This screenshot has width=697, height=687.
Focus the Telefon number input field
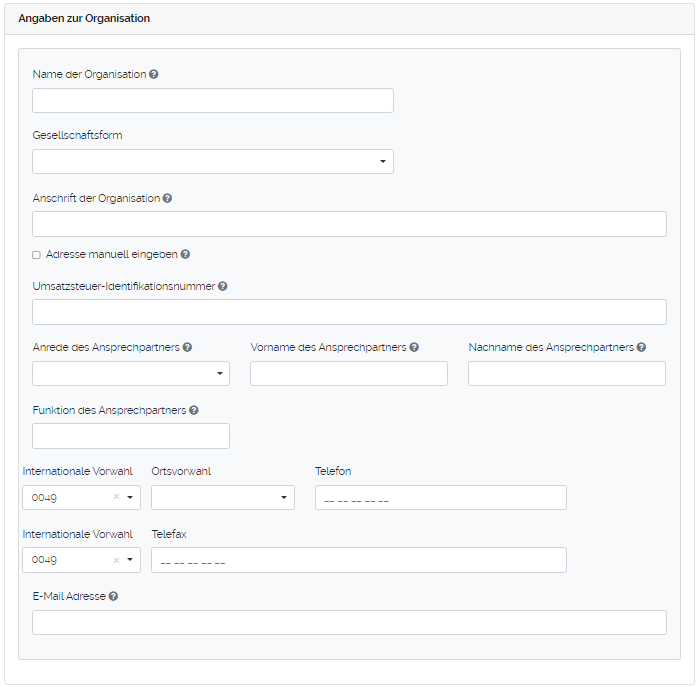[440, 498]
